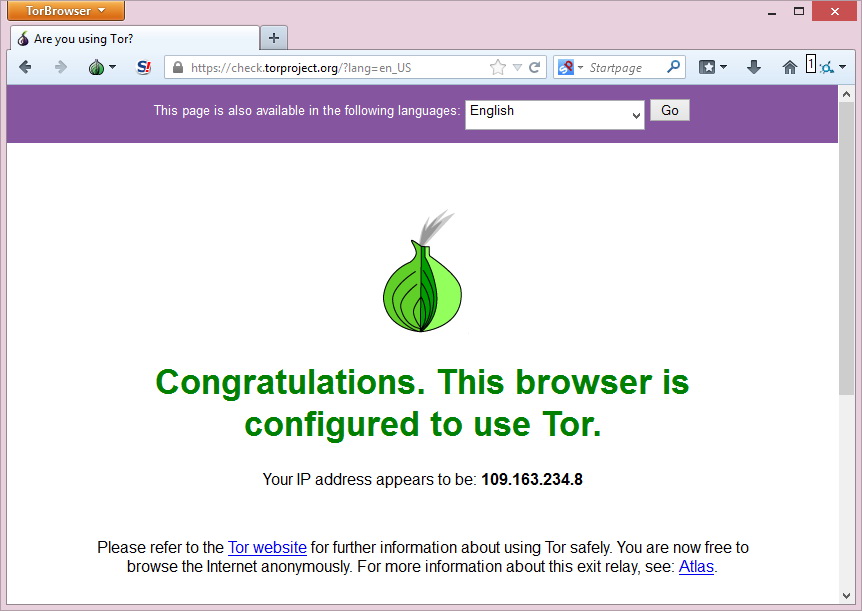Go back to the previous page
The width and height of the screenshot is (862, 611).
25,68
